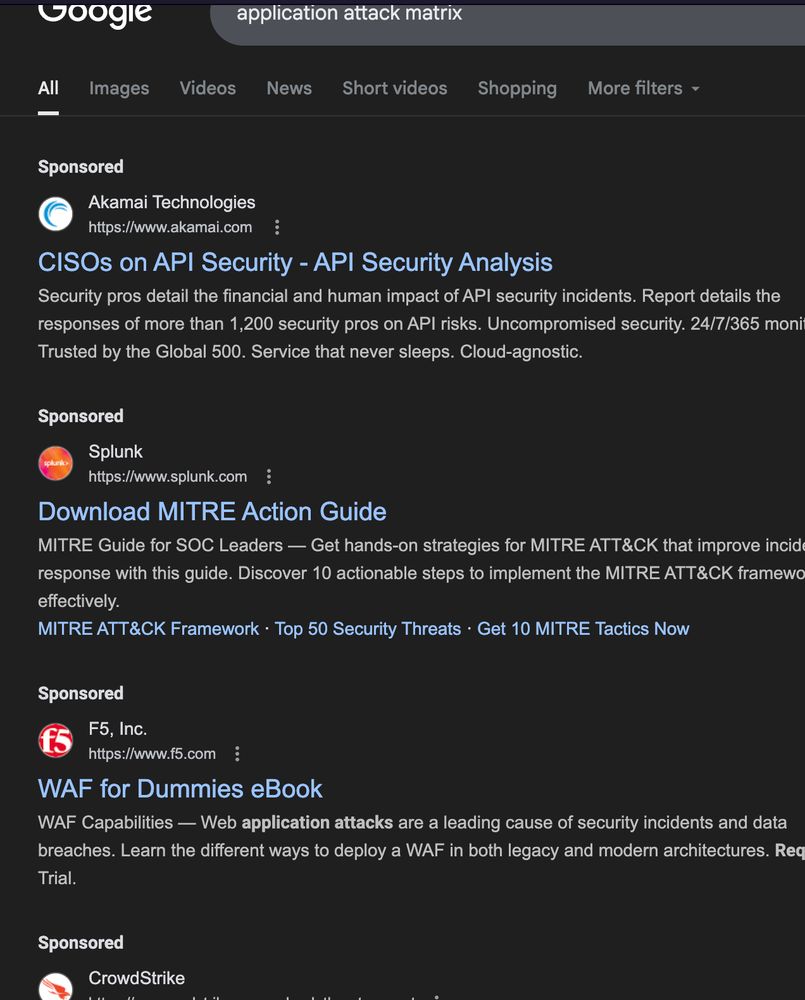This screenshot has width=805, height=1000.
Task: Click the Sponsored label above Splunk
Action: click(x=80, y=416)
